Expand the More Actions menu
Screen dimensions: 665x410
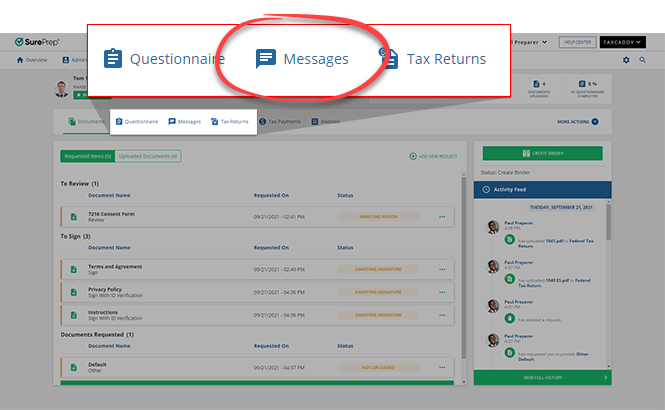coord(578,122)
